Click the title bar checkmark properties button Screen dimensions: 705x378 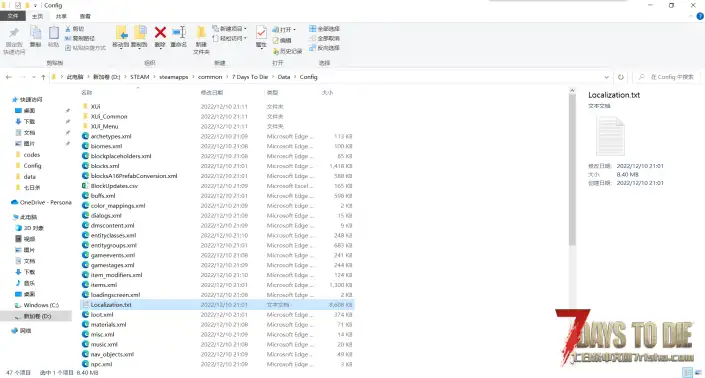pos(18,5)
